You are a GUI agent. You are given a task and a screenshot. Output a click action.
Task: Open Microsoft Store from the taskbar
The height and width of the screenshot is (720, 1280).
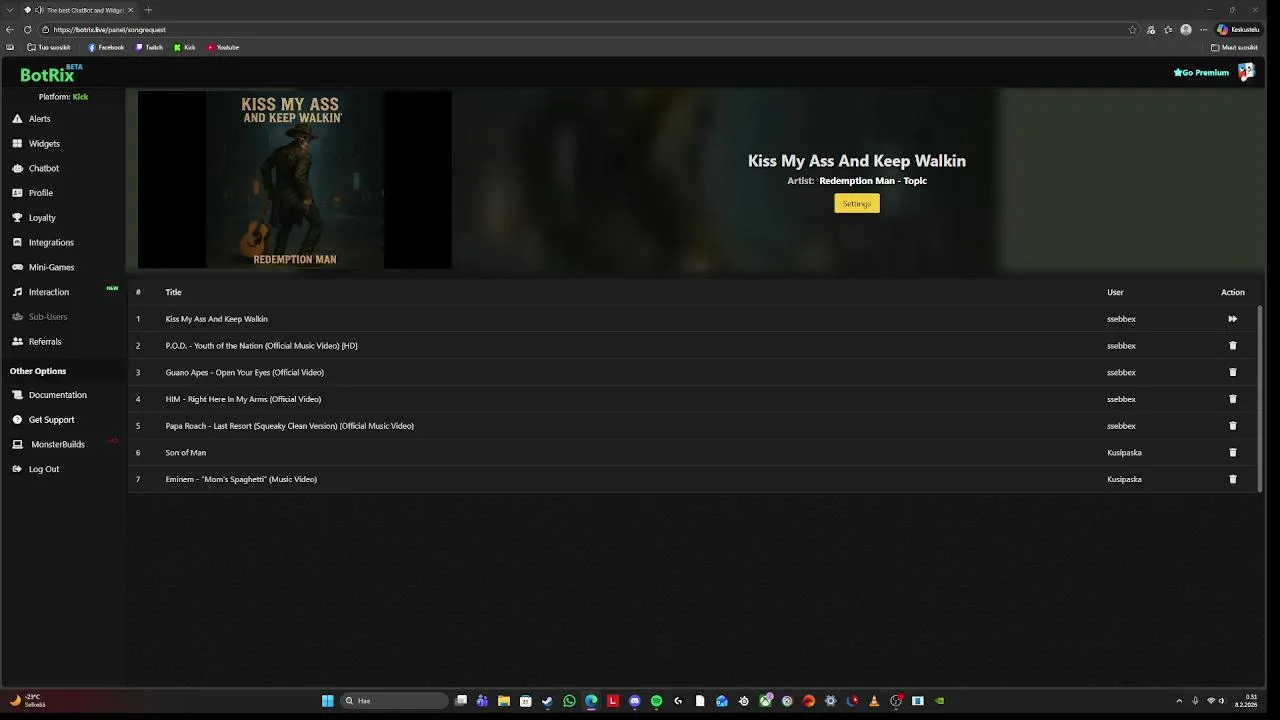[526, 701]
